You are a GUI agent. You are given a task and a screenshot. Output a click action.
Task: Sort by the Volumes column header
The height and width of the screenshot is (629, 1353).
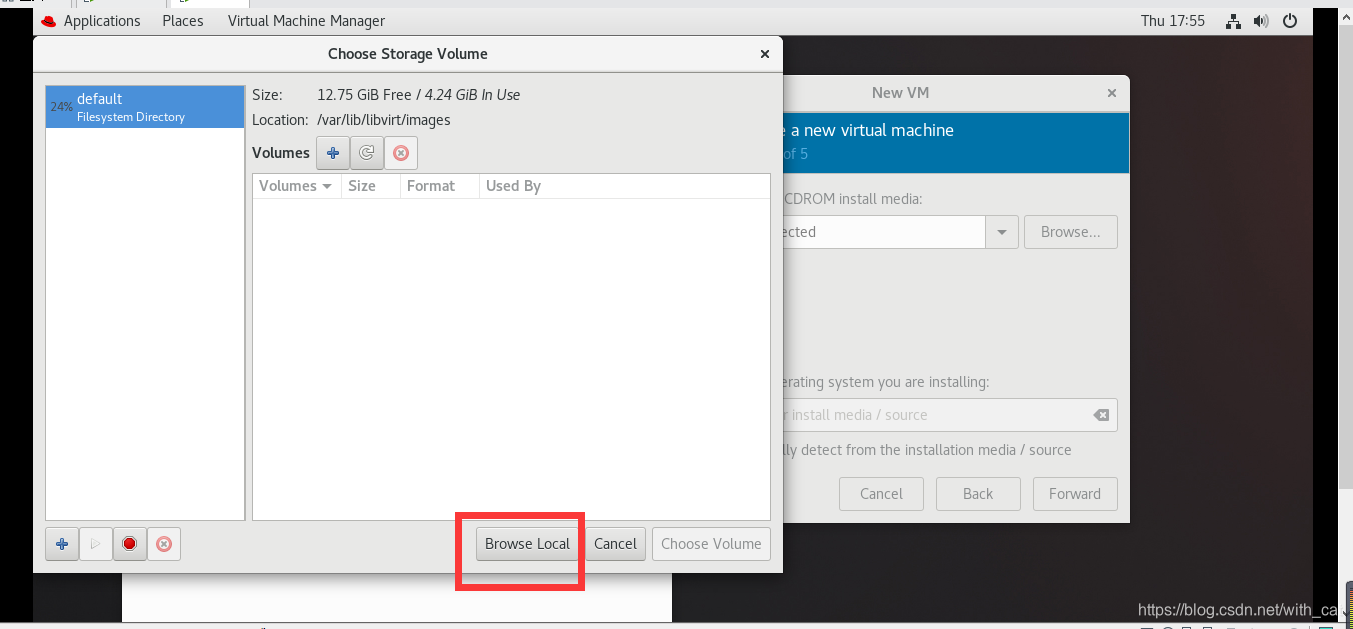click(x=296, y=186)
